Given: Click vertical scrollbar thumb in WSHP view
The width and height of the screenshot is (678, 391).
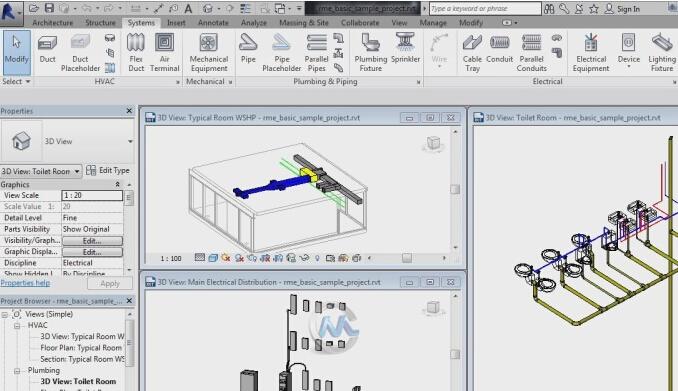Looking at the screenshot, I should (x=455, y=189).
